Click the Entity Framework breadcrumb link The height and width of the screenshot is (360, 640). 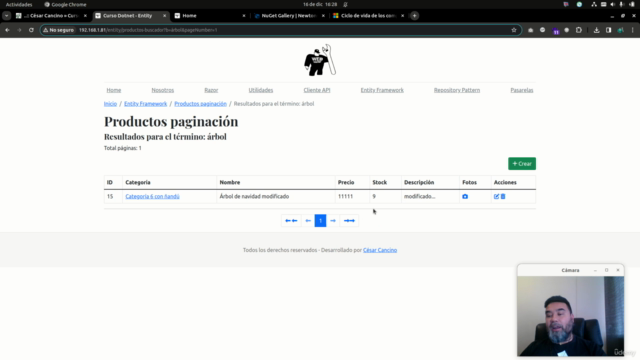point(145,104)
